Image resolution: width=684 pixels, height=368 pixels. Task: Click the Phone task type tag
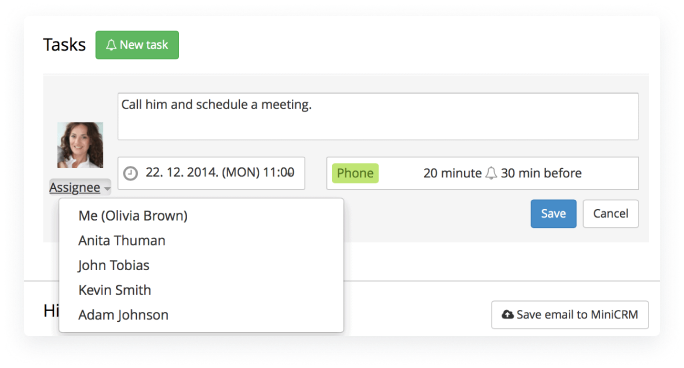[355, 173]
